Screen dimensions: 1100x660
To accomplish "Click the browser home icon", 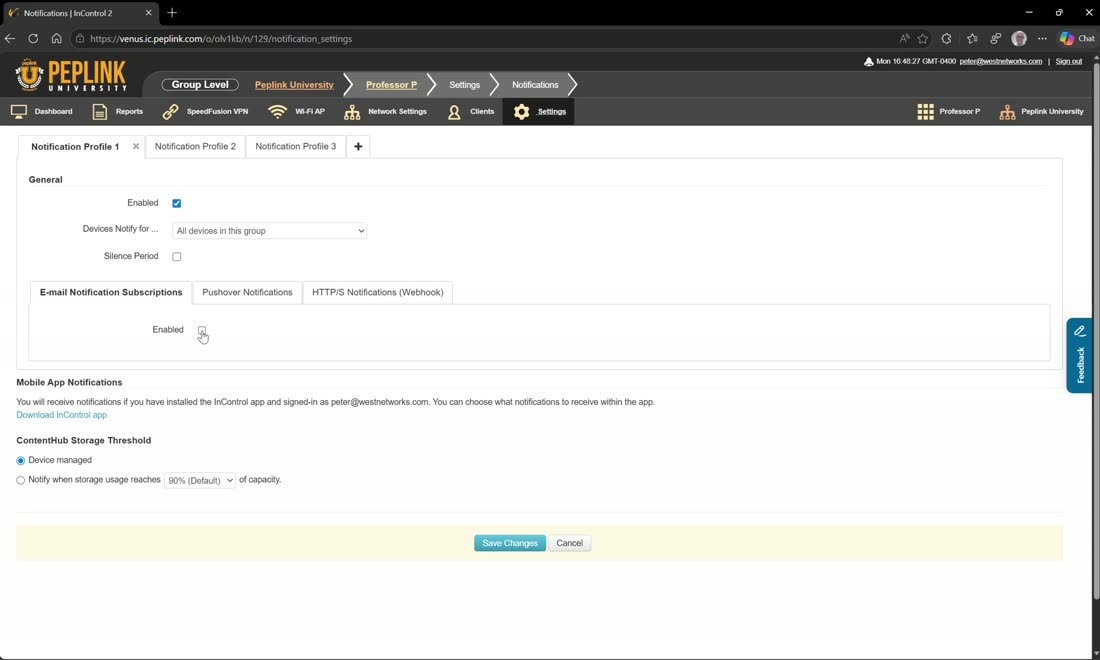I will [56, 39].
